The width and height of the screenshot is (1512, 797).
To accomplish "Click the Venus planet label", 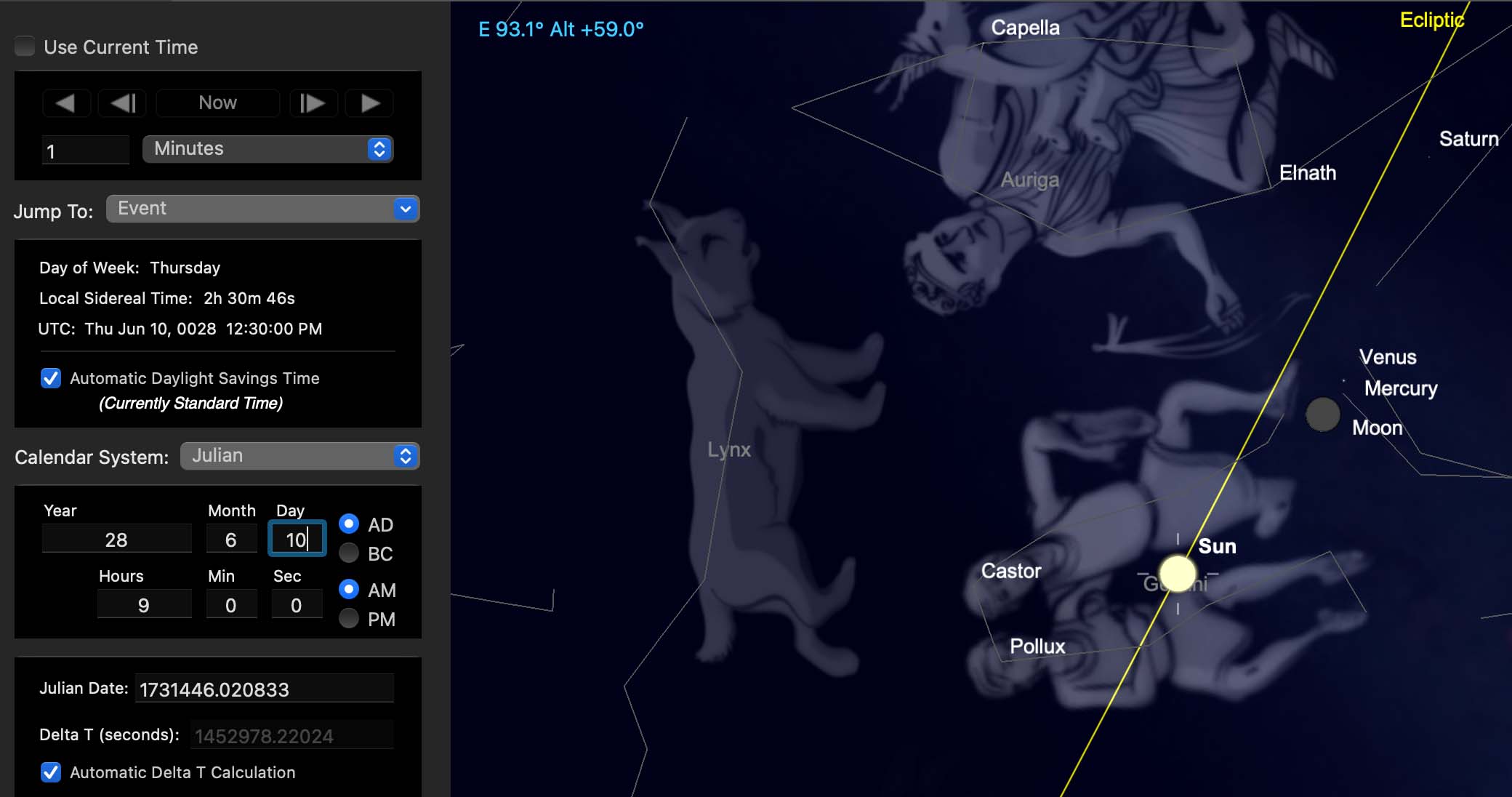I will click(x=1388, y=357).
